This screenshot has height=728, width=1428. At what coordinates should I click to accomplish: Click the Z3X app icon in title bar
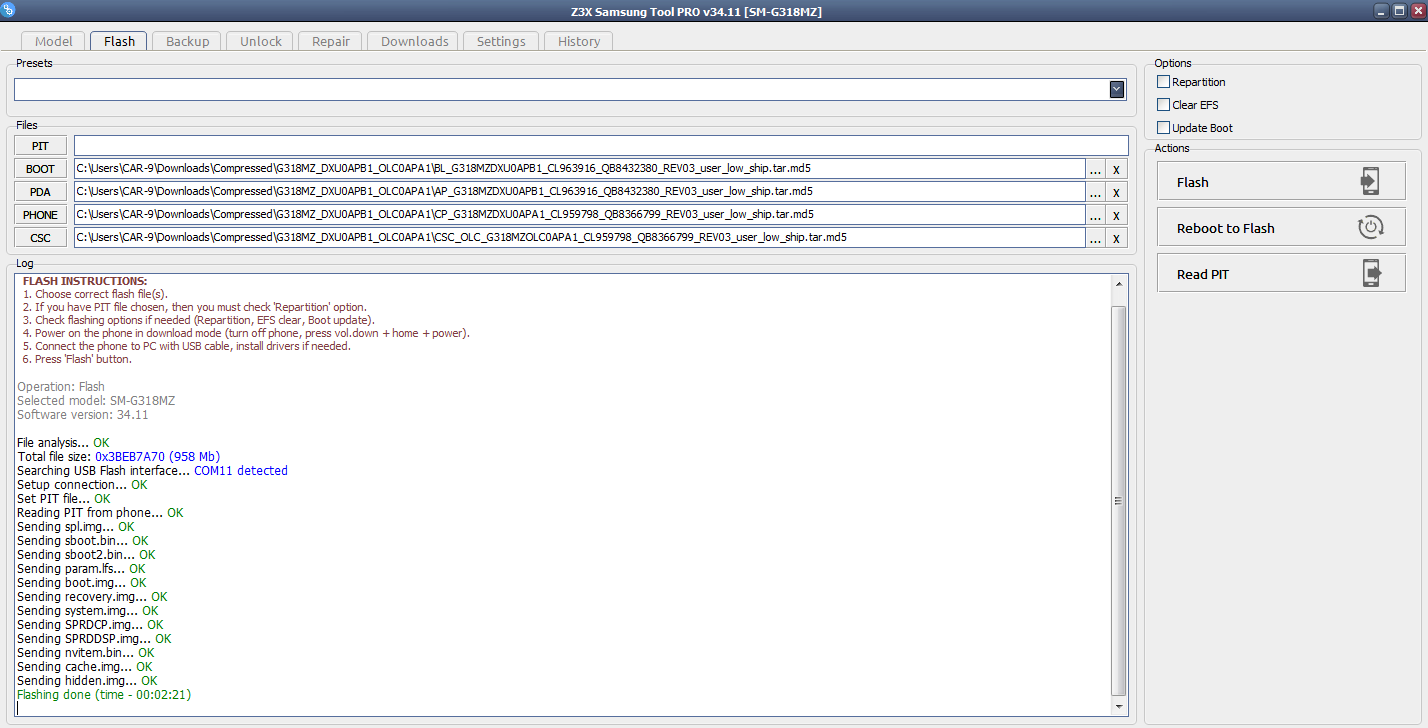(9, 10)
